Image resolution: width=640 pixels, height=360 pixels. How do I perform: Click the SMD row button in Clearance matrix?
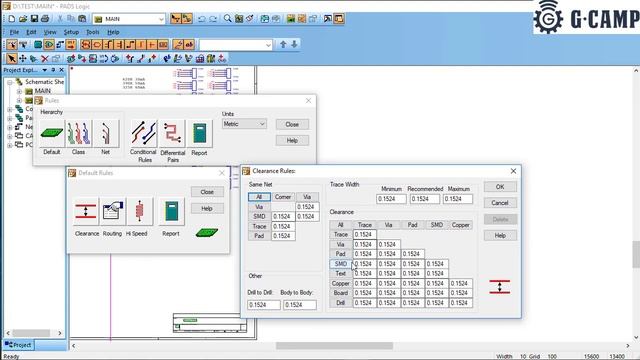tap(340, 264)
